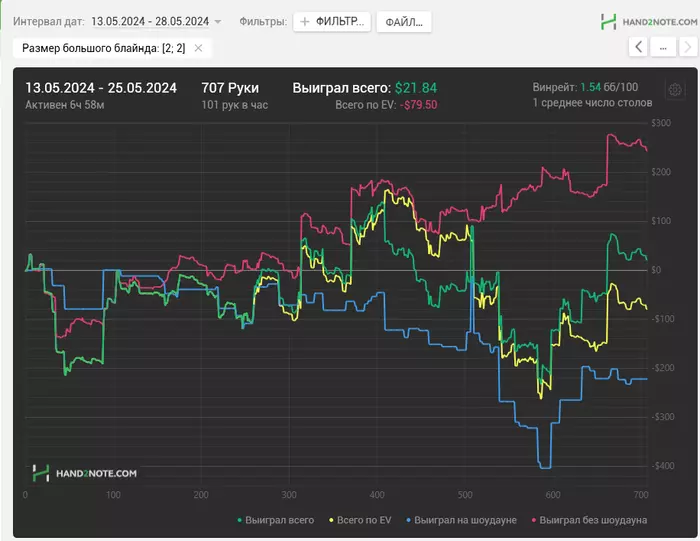Image resolution: width=700 pixels, height=541 pixels.
Task: Click the total won value $21.84
Action: [x=416, y=88]
